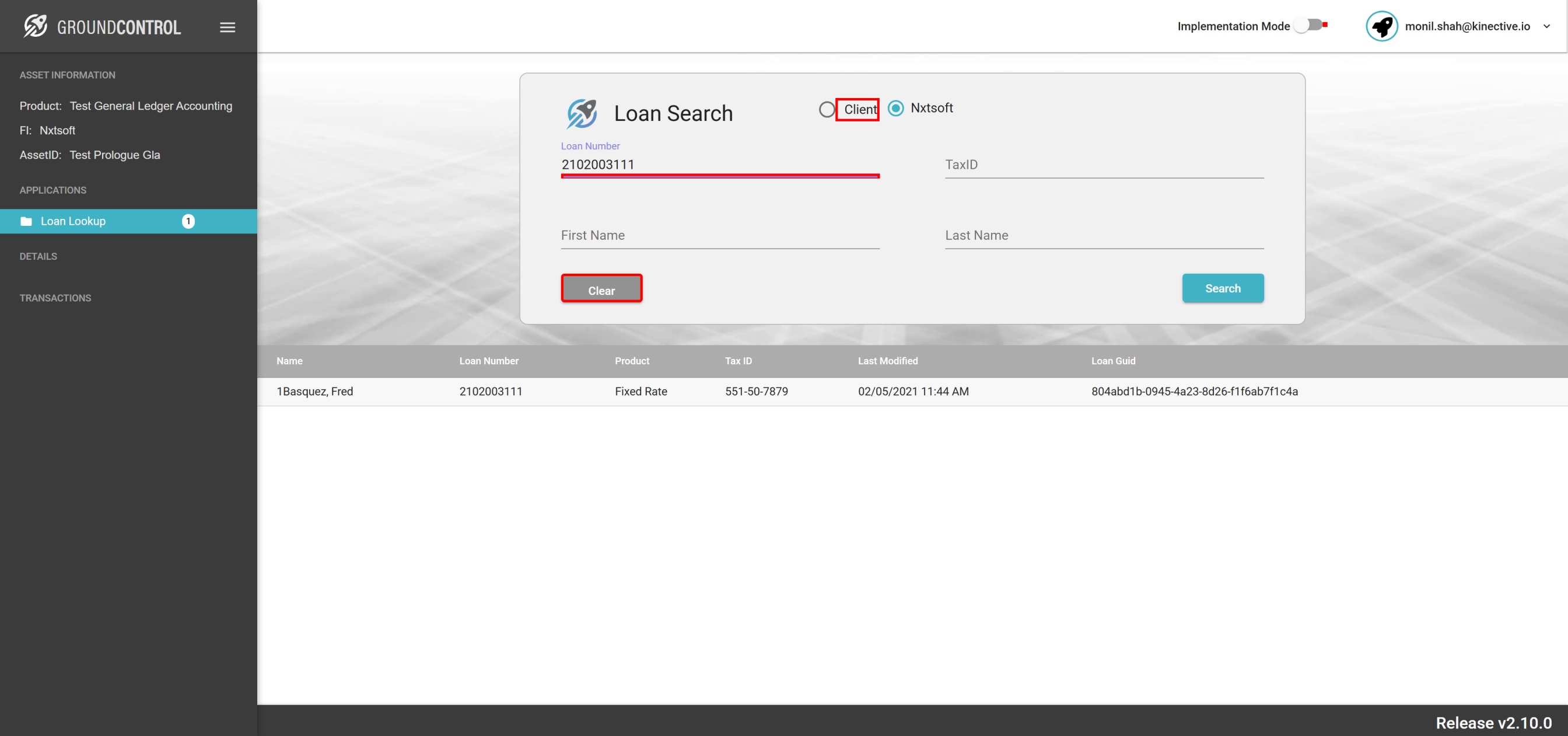This screenshot has height=736, width=1568.
Task: Select the Nxtsoft radio button
Action: pyautogui.click(x=895, y=109)
